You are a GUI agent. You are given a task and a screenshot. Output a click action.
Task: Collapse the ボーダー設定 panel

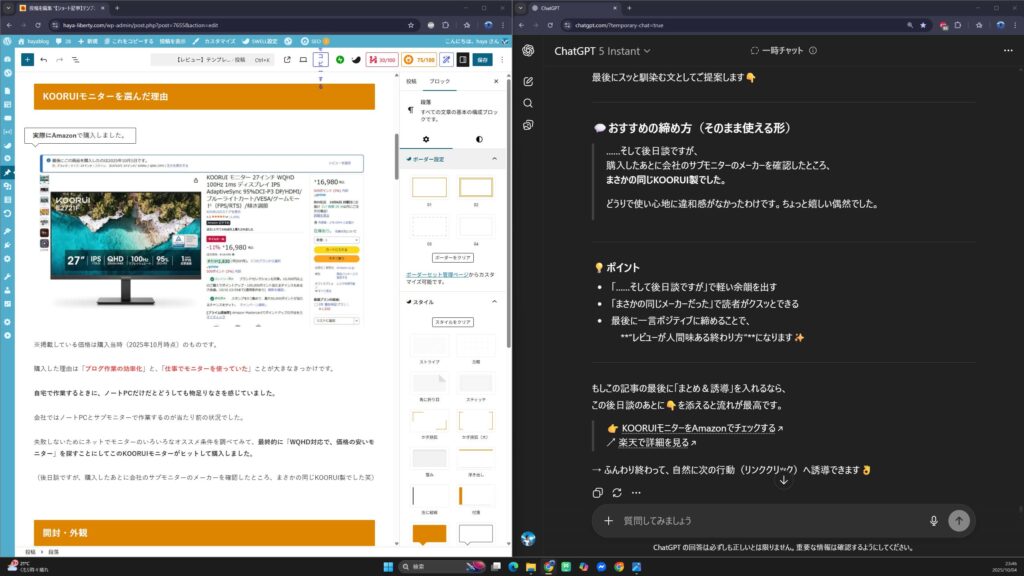(492, 159)
